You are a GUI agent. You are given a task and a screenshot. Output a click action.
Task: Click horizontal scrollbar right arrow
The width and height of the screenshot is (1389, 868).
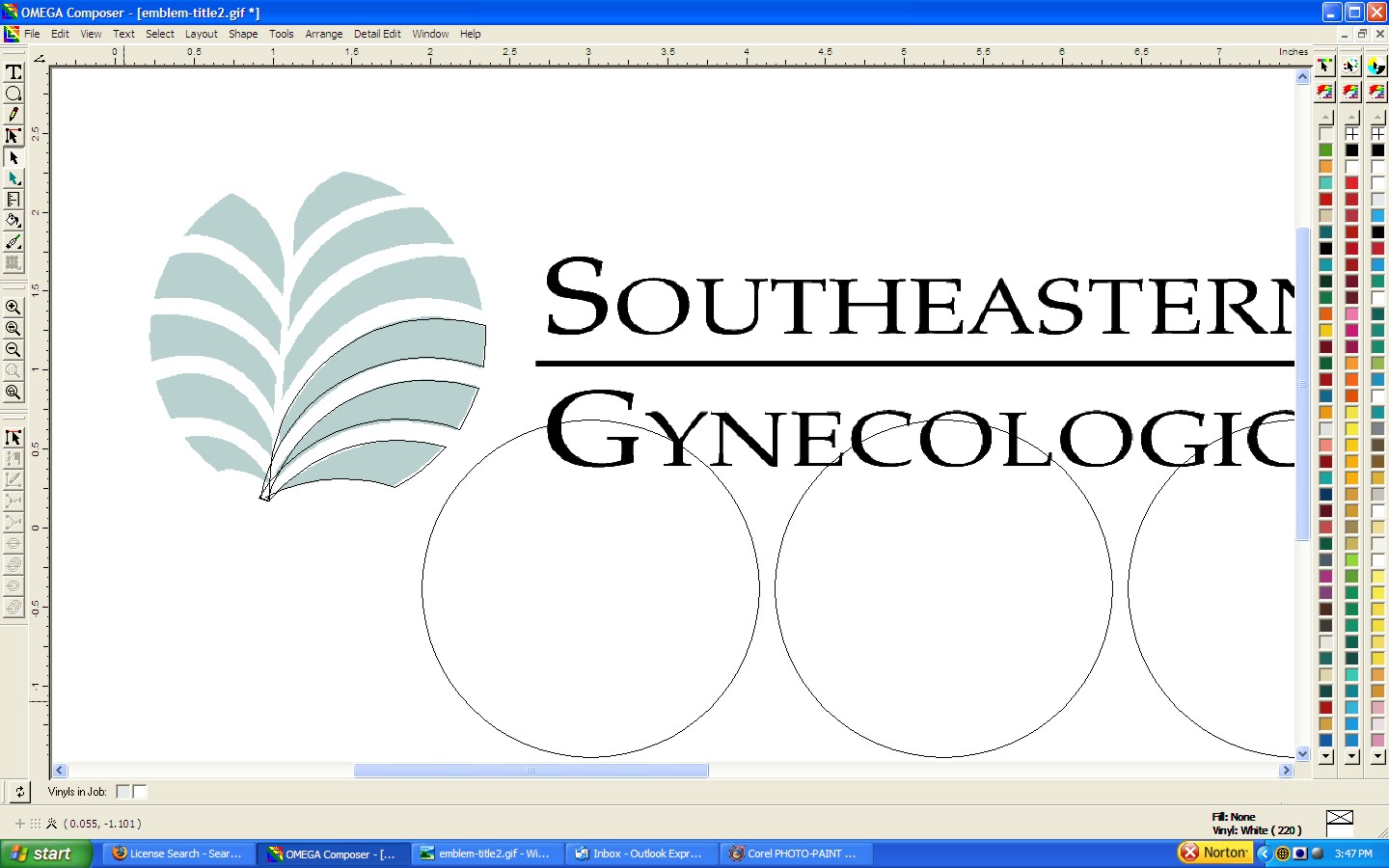(1286, 771)
